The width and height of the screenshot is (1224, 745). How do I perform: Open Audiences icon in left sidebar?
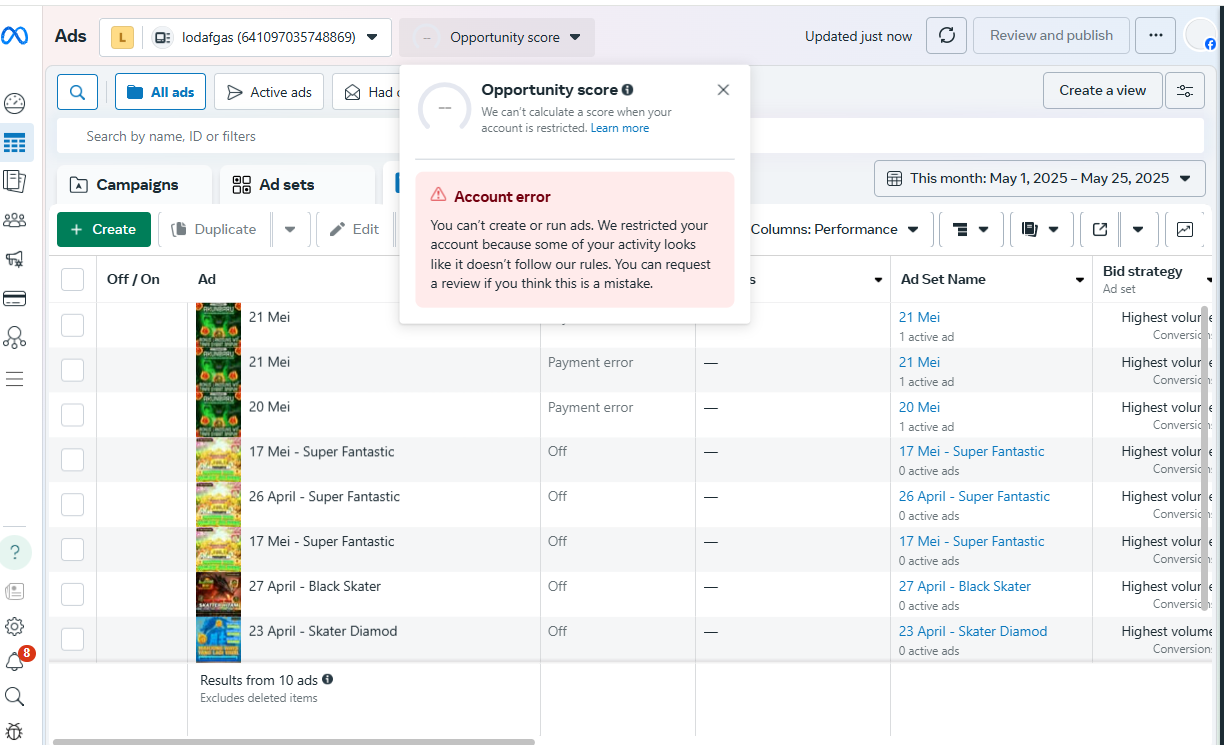(15, 220)
